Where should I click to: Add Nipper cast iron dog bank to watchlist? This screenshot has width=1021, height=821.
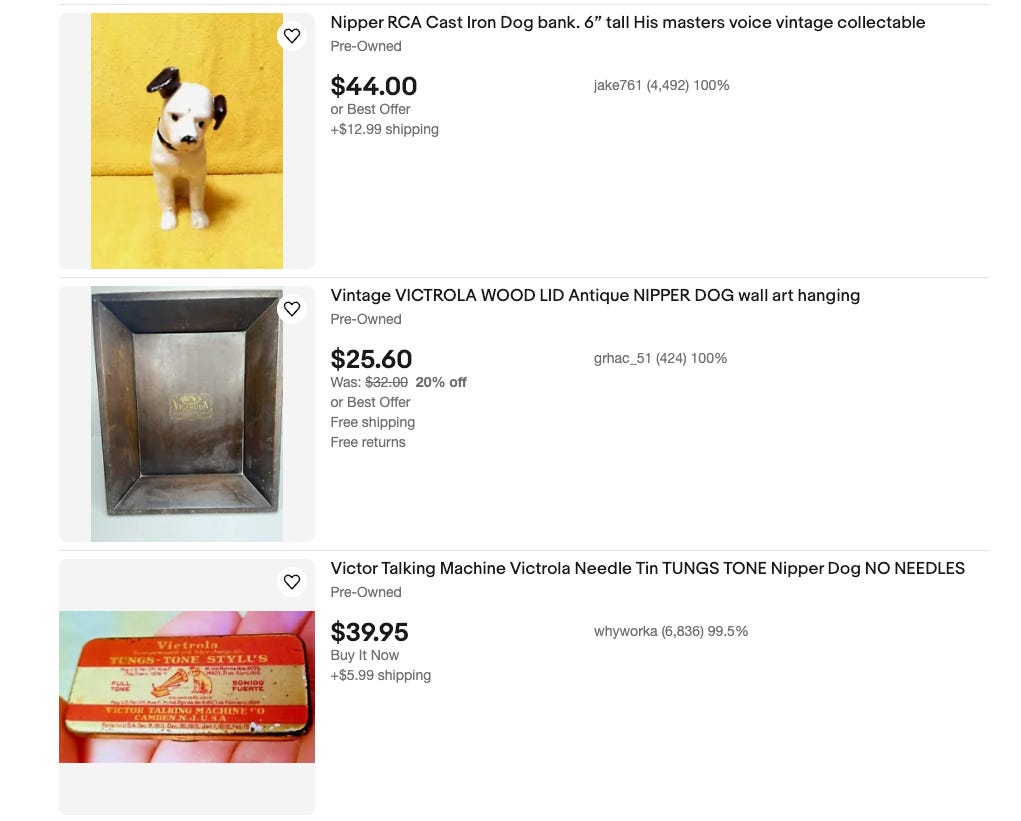click(x=292, y=36)
